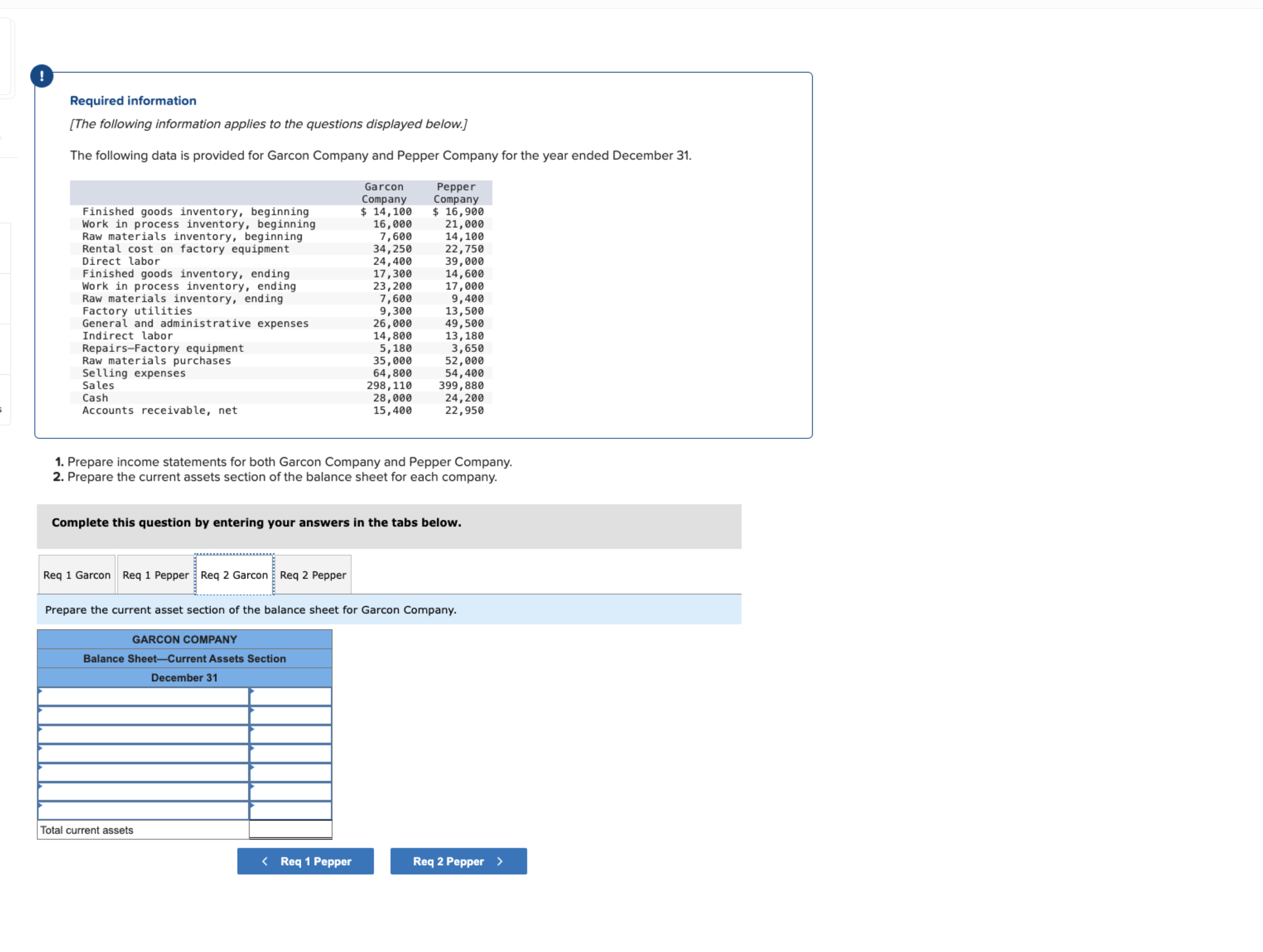This screenshot has height=952, width=1263.
Task: Open first row account name dropdown
Action: point(143,697)
